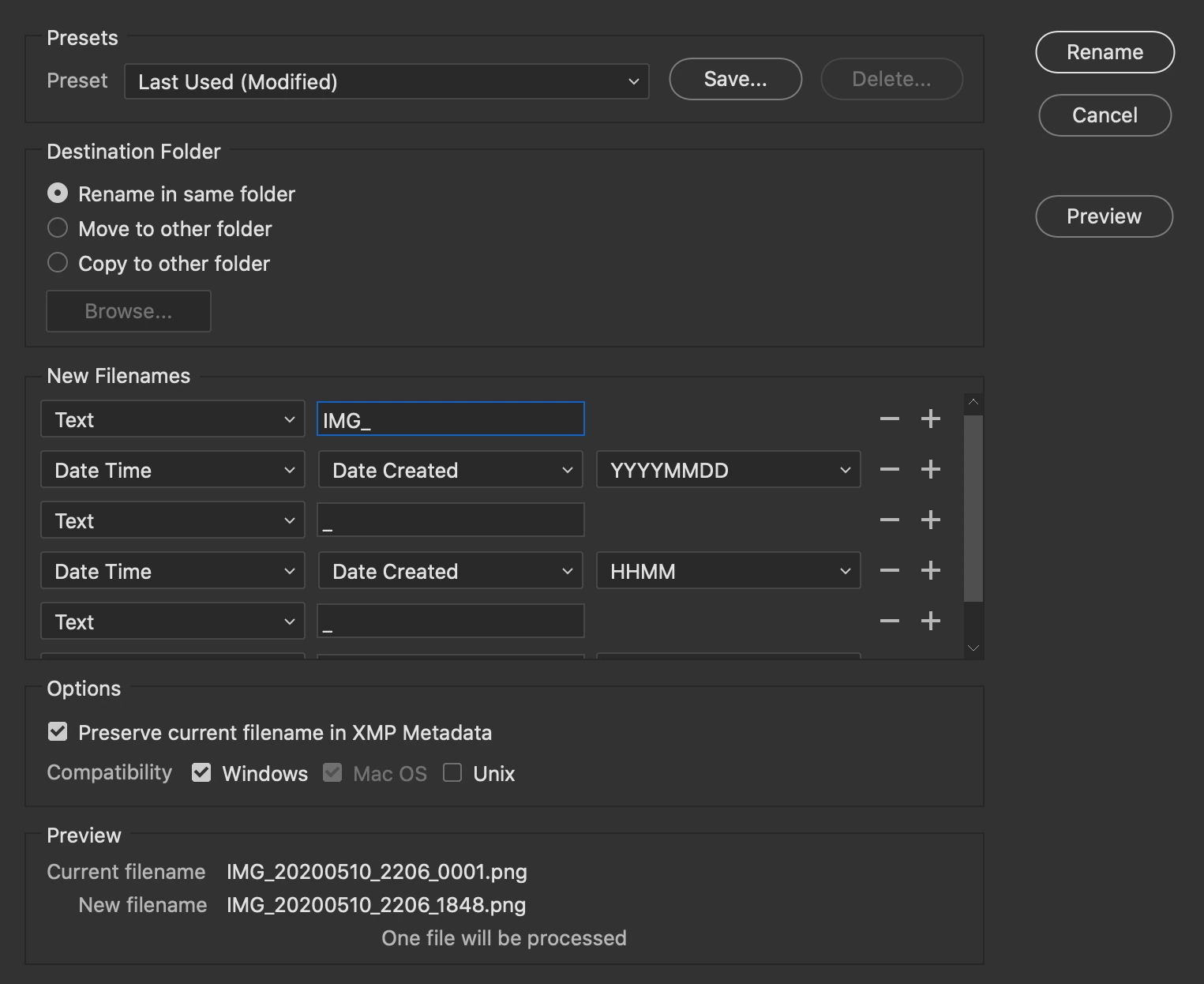Open the type dropdown of the IMG_ row

tap(173, 419)
